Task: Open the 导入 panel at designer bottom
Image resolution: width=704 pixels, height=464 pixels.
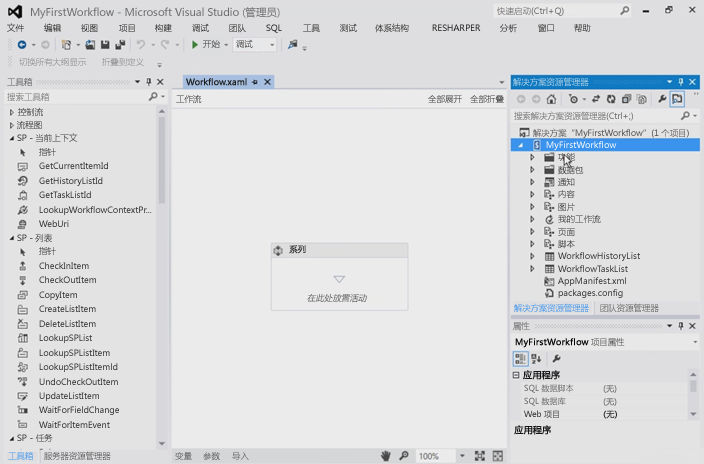Action: [240, 456]
